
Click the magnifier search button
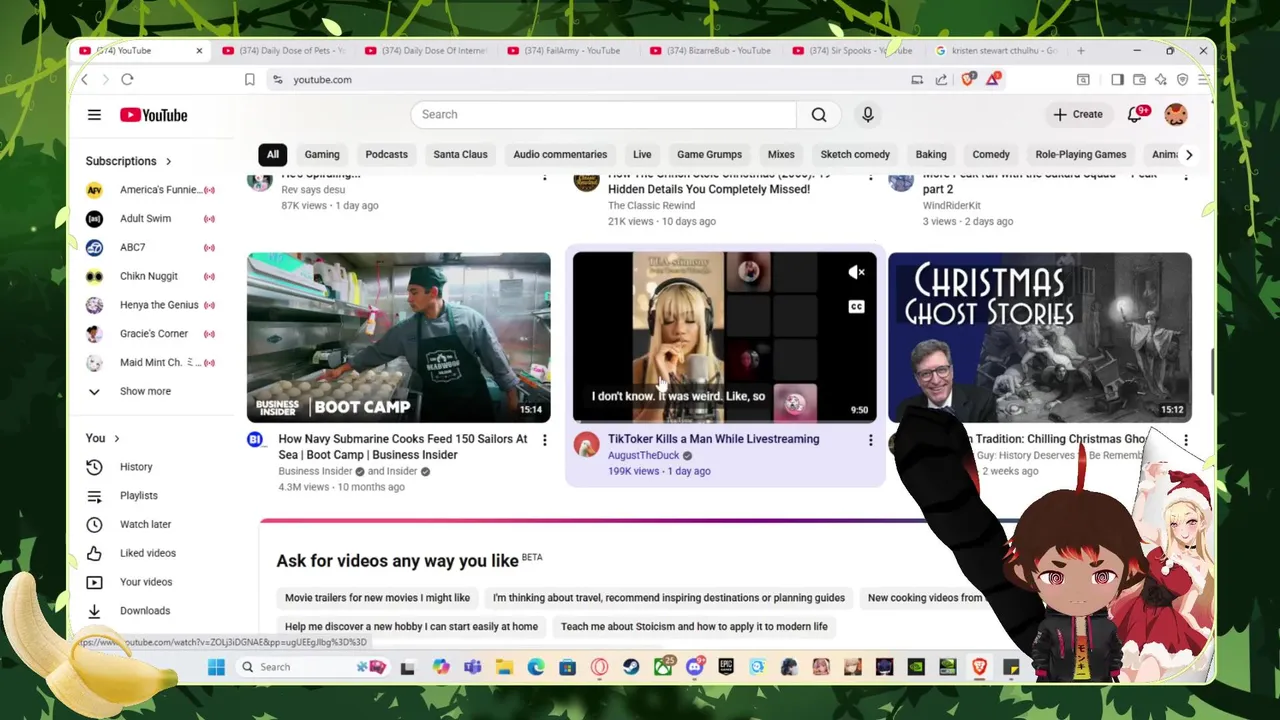pyautogui.click(x=819, y=115)
